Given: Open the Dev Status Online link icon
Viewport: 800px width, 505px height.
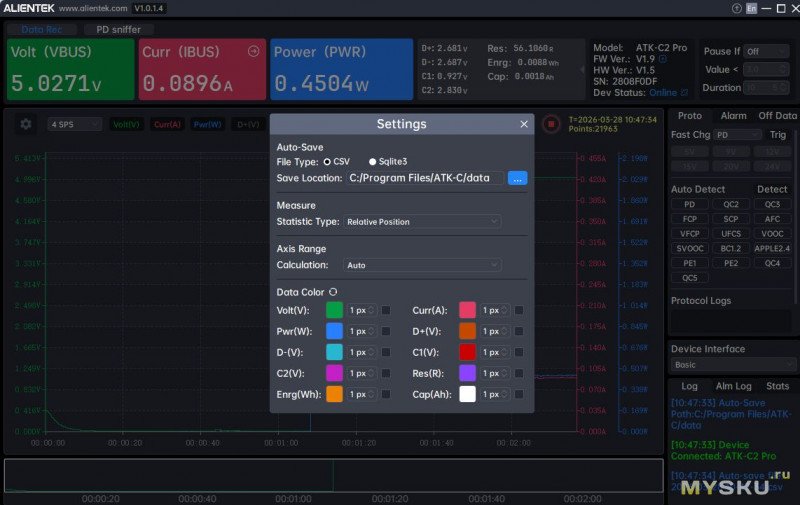Looking at the screenshot, I should [x=684, y=92].
